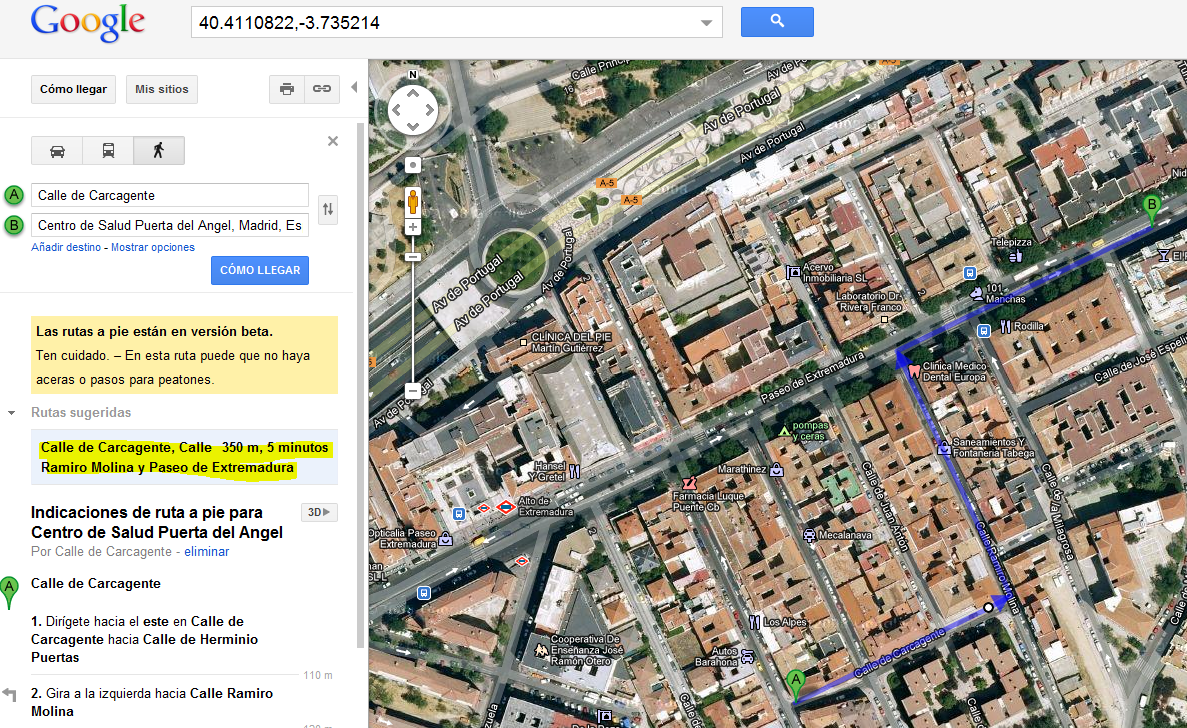Open the search box dropdown
Image resolution: width=1187 pixels, height=728 pixels.
tap(704, 21)
